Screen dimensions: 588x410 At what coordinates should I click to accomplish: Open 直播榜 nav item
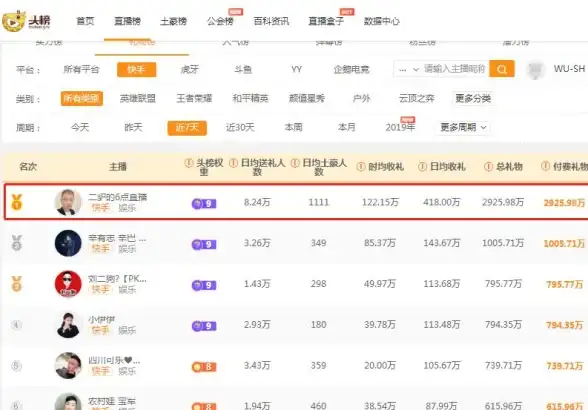128,21
